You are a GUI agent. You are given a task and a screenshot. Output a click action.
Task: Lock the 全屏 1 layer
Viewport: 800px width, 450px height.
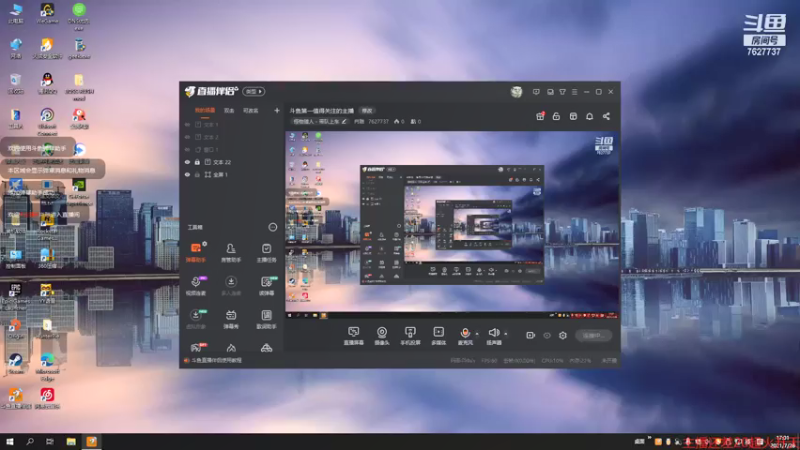pos(197,174)
